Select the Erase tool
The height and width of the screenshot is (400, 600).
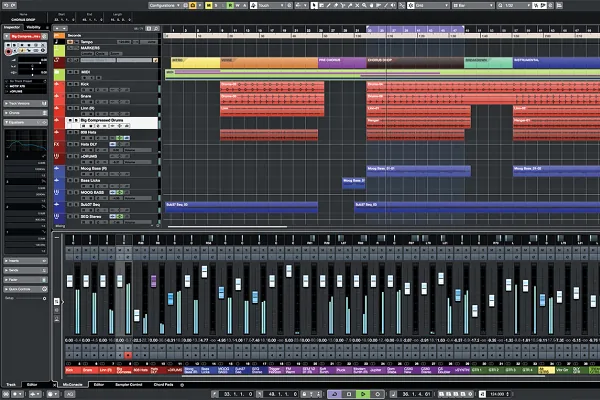336,5
